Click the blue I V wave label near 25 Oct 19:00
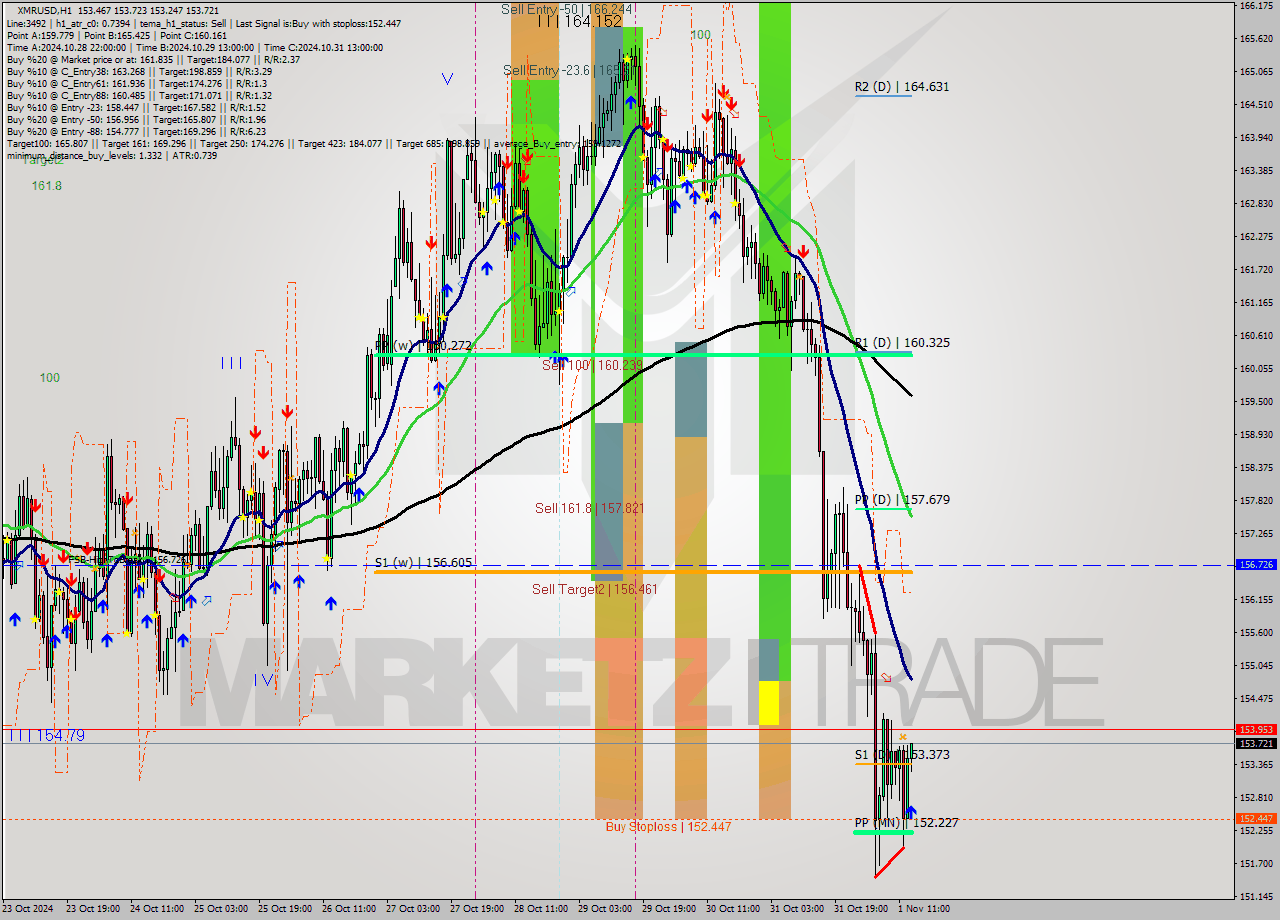The height and width of the screenshot is (920, 1280). 264,680
